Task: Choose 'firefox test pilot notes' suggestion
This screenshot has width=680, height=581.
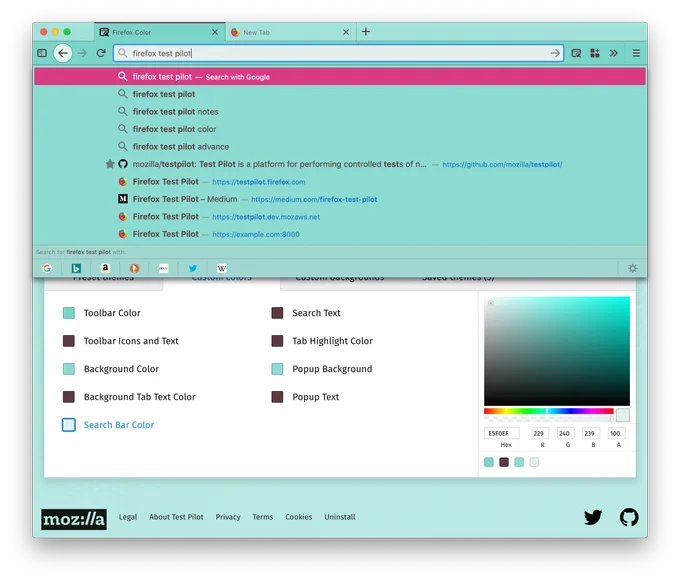Action: pos(340,111)
